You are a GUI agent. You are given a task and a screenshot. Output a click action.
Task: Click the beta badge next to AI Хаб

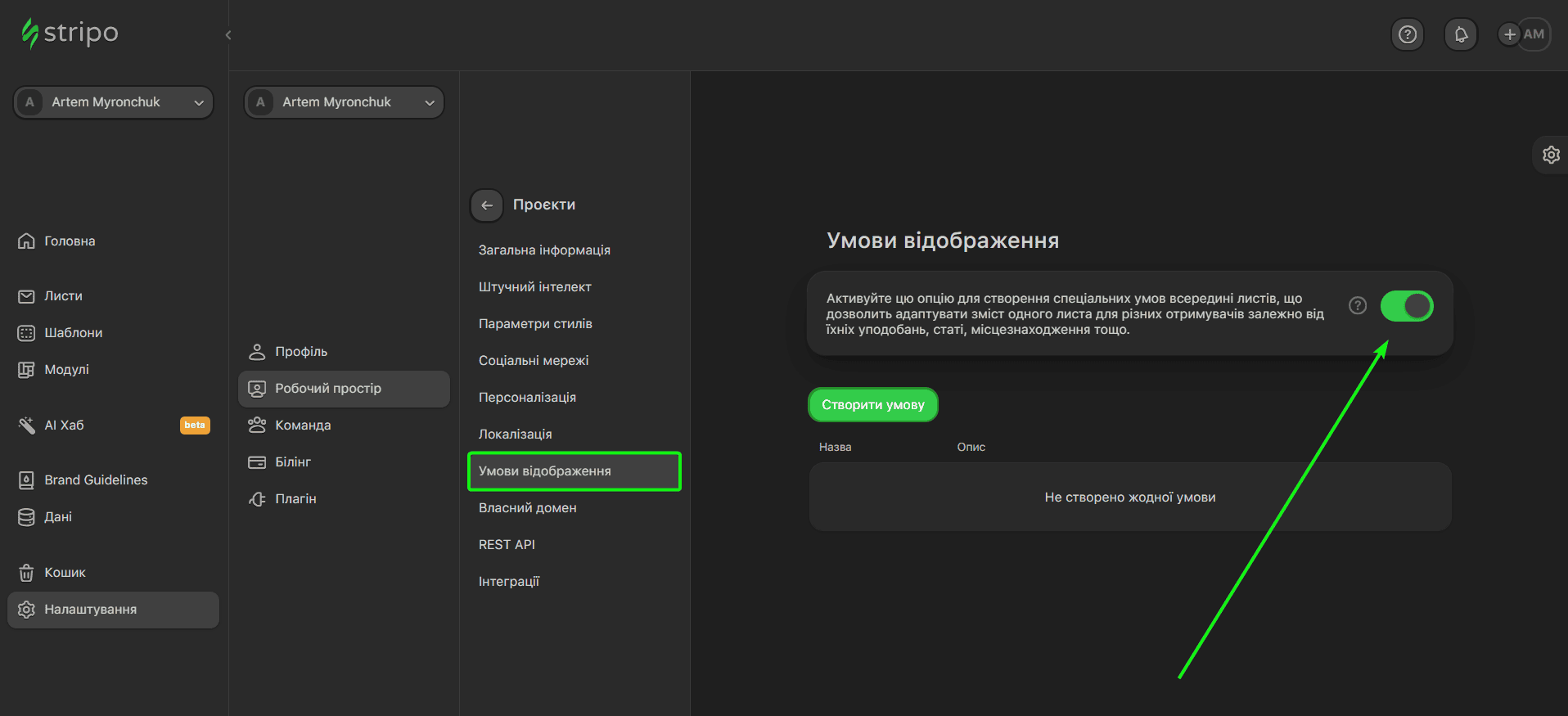coord(195,426)
